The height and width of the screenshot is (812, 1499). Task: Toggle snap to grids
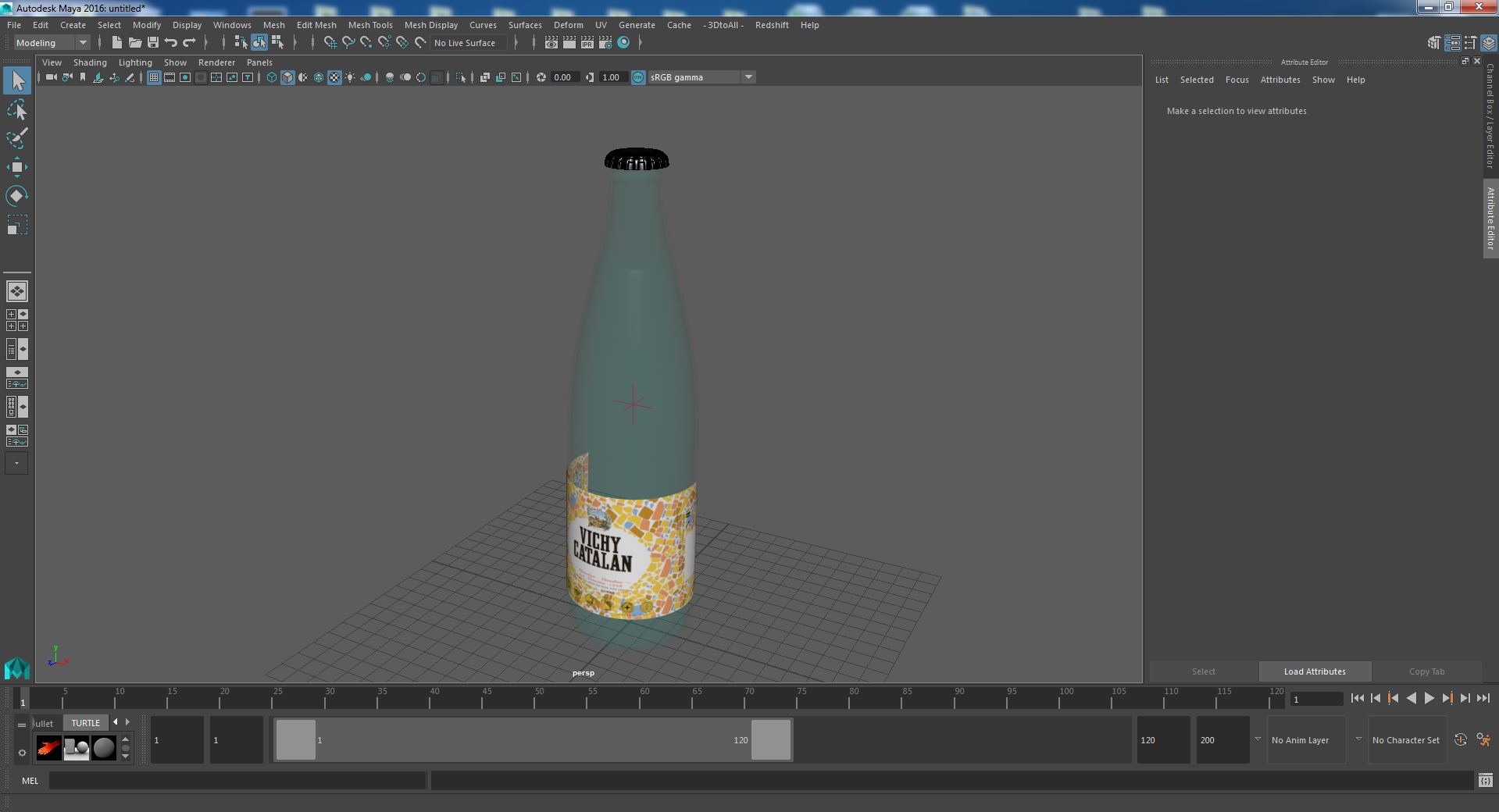pos(330,42)
